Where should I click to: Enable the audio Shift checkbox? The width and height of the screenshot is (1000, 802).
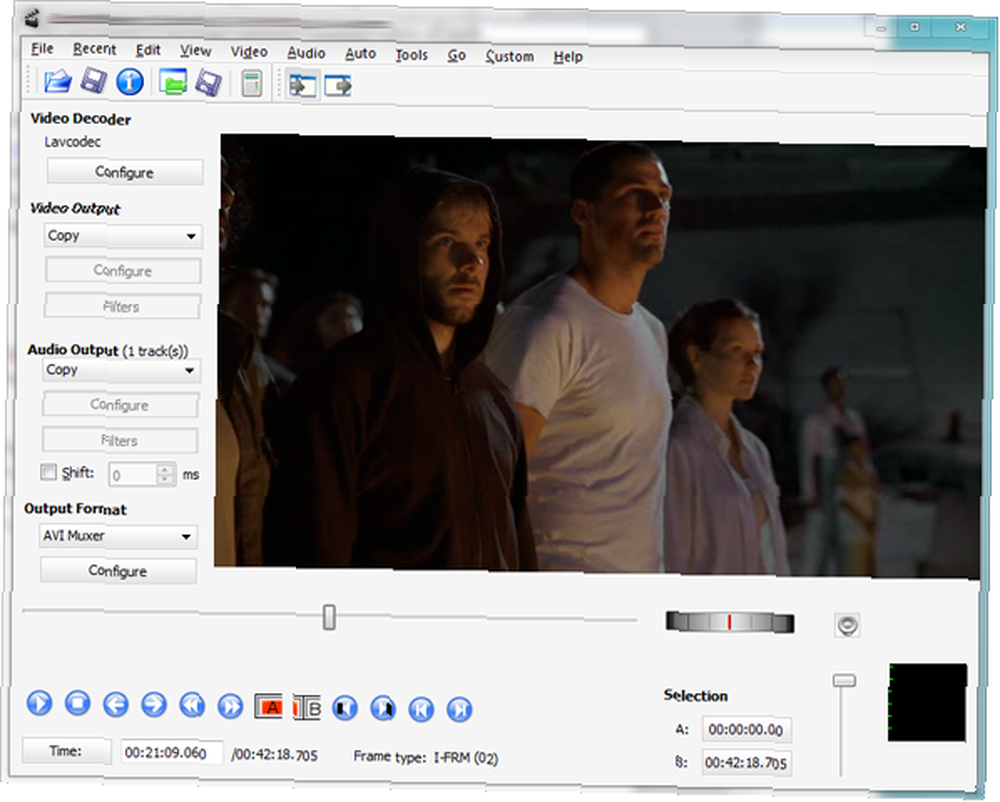tap(48, 472)
